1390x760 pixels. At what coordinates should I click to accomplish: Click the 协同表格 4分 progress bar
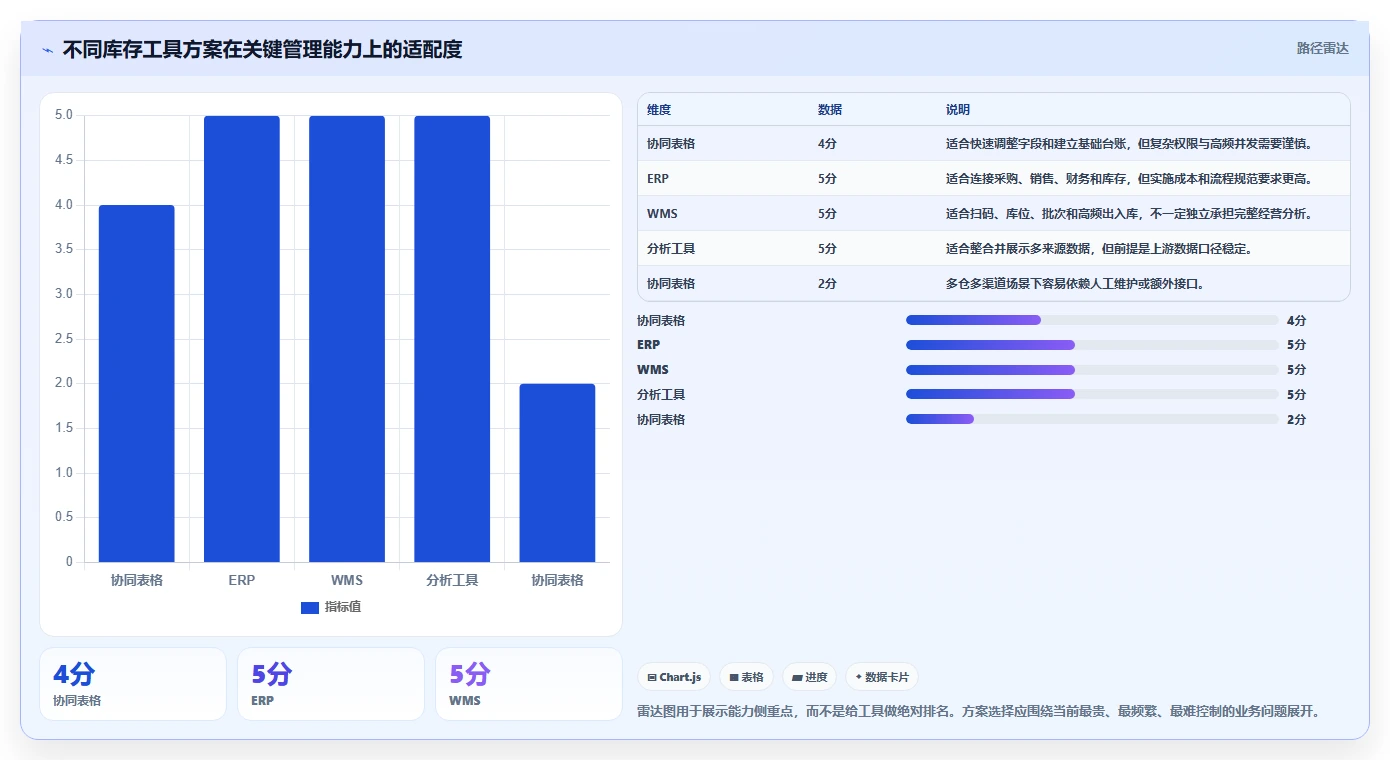[1092, 320]
